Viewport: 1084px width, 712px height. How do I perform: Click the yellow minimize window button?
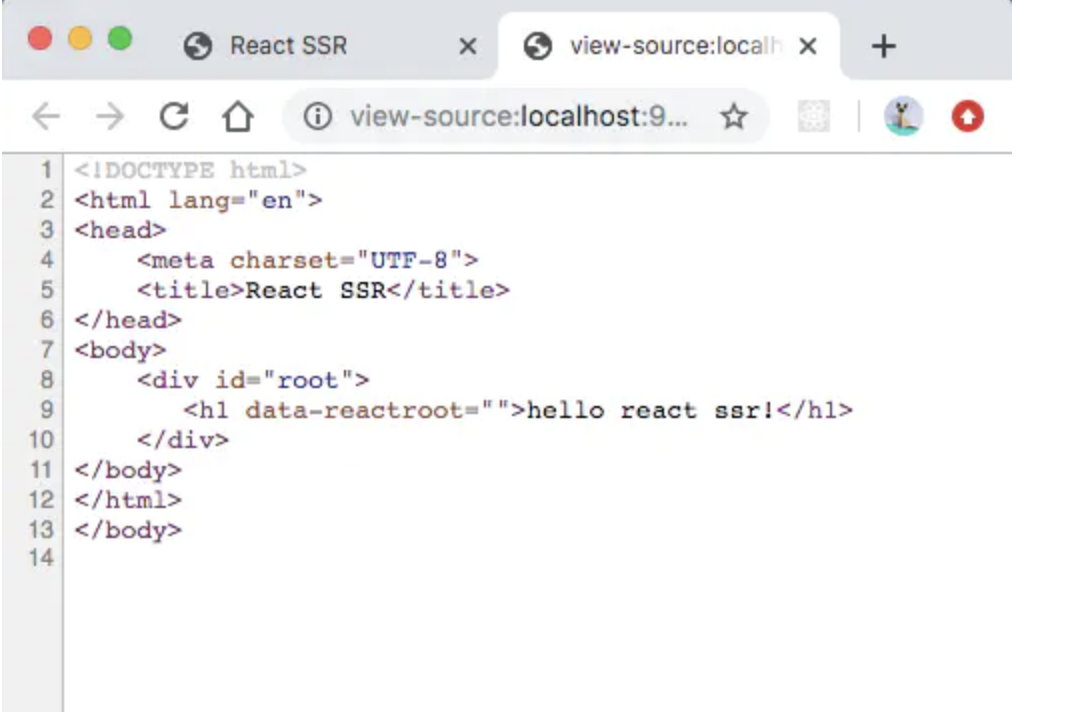click(x=80, y=39)
